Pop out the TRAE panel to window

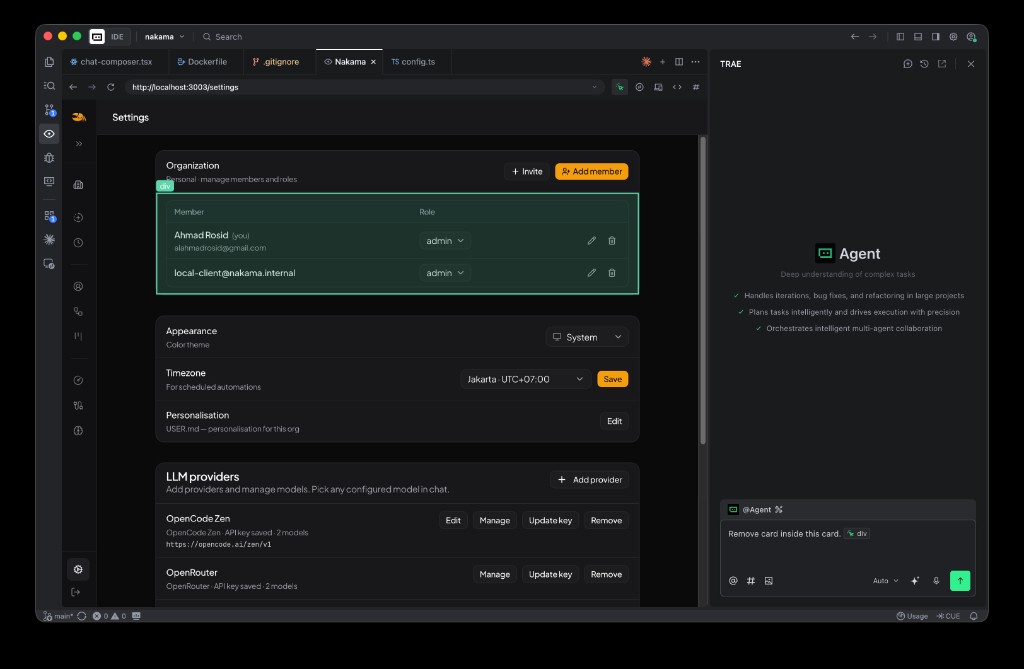pos(942,63)
